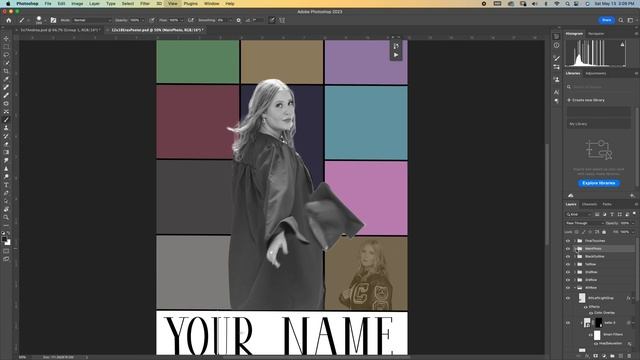Click the symmetry paint butterfly icon

(x=282, y=20)
